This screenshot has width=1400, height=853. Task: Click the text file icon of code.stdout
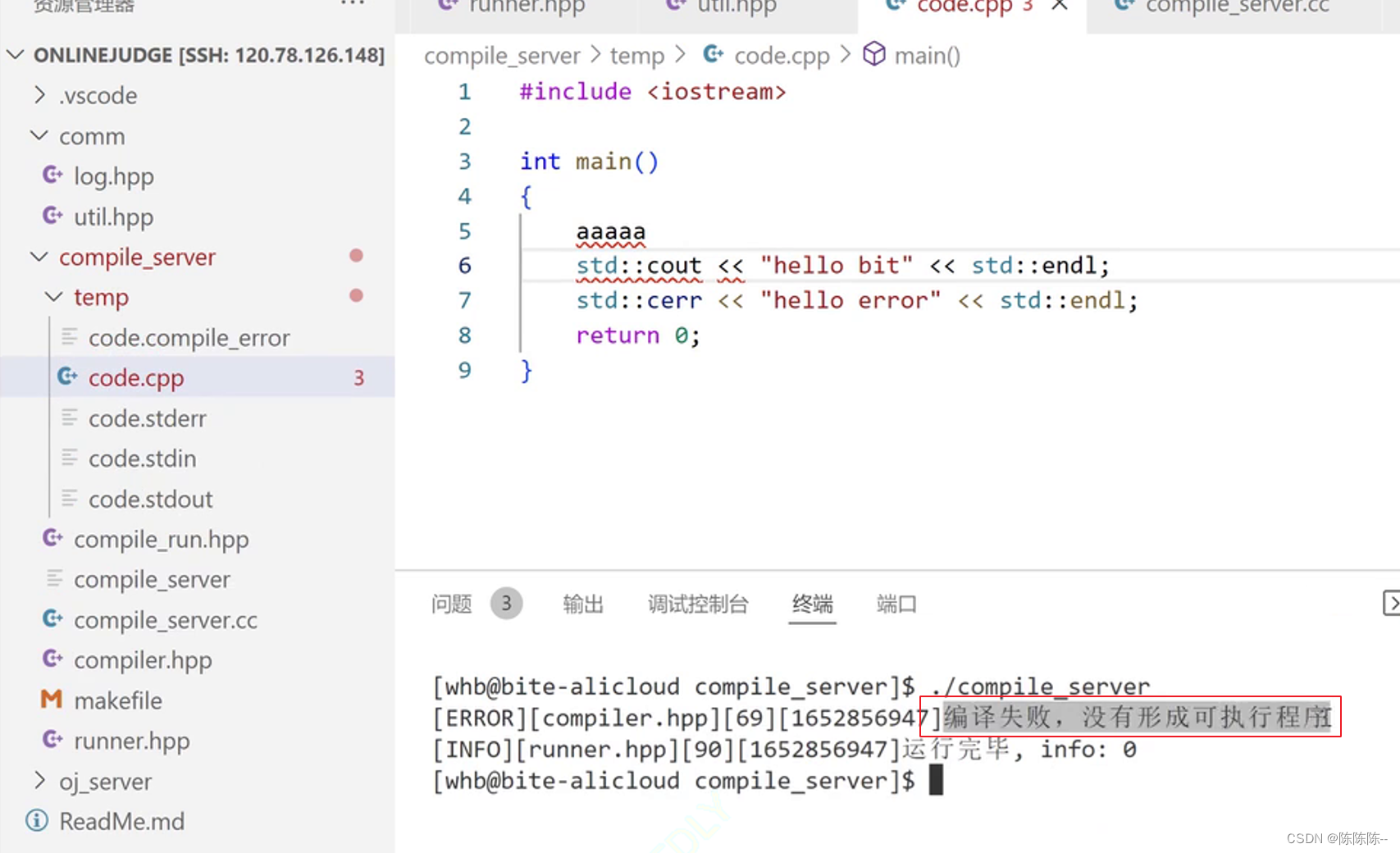pyautogui.click(x=69, y=498)
